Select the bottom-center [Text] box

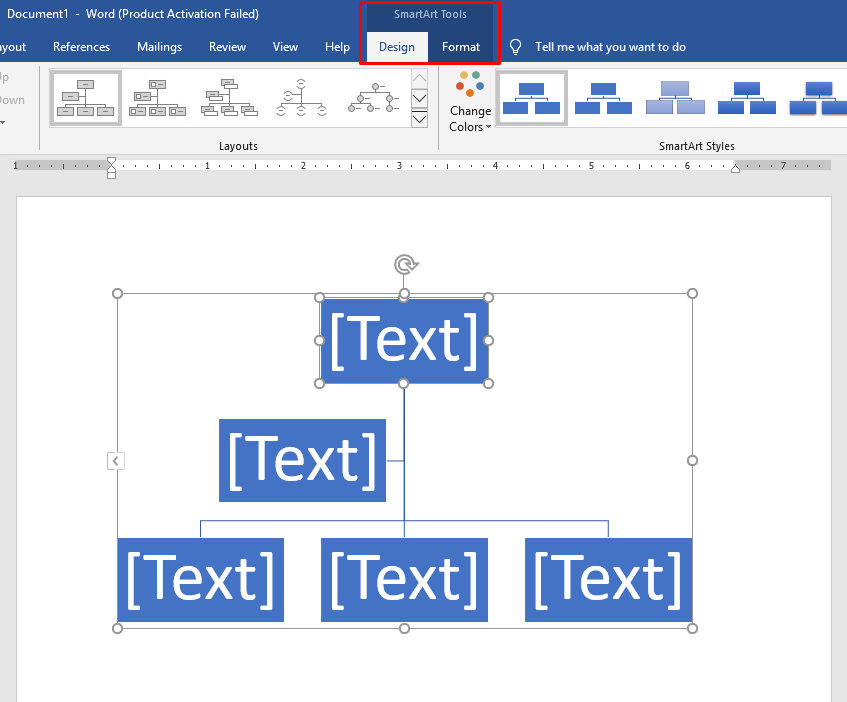[x=404, y=580]
